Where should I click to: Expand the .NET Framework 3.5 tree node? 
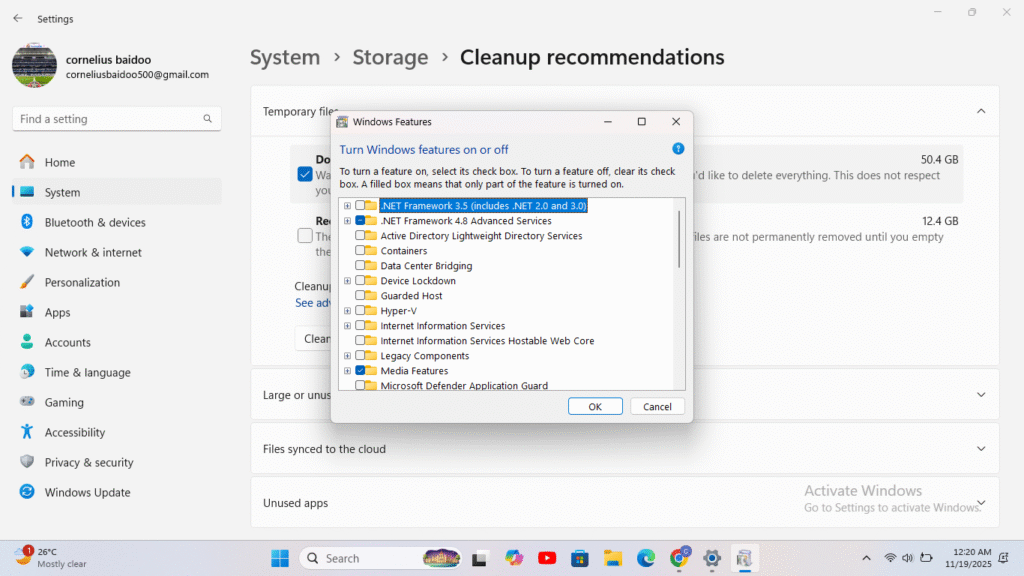click(347, 206)
